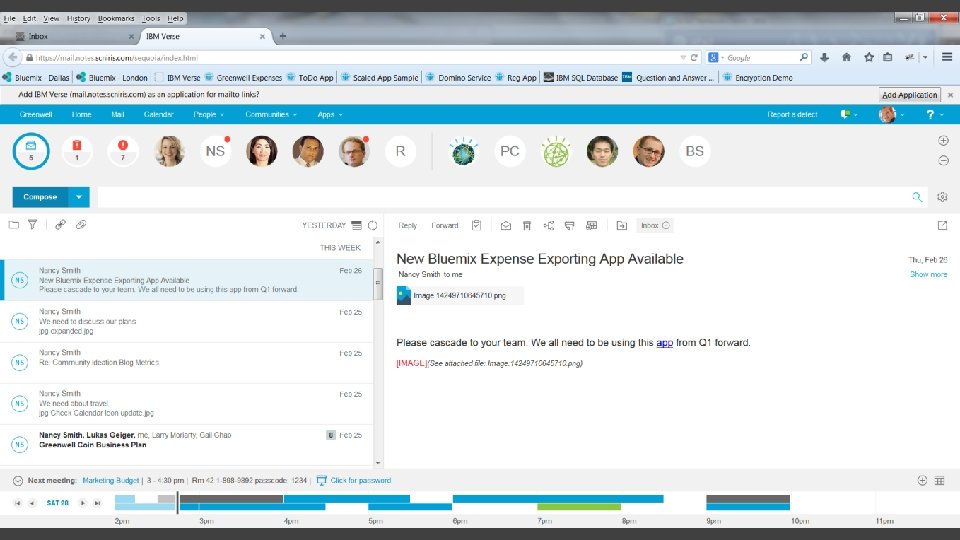Open the Needs Action circle with count 1
Viewport: 960px width, 540px height.
click(x=77, y=151)
